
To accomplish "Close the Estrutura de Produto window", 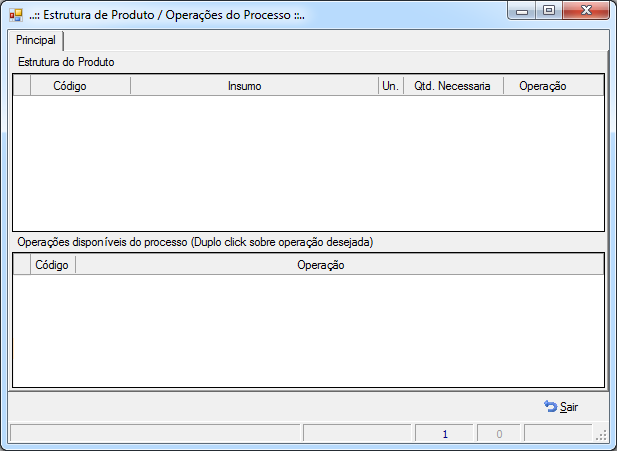I will 586,11.
